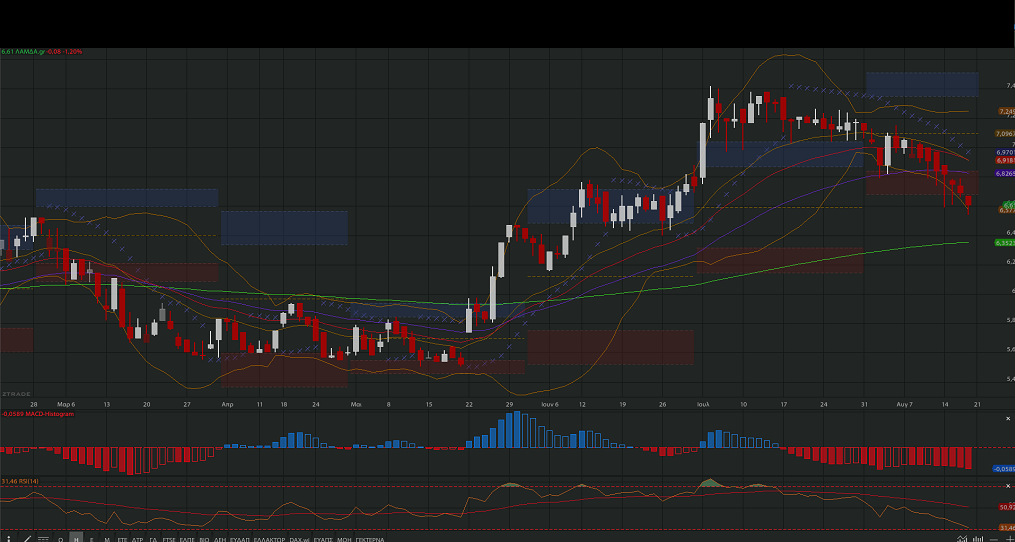Click the 7,4 price axis label

[x=1010, y=85]
